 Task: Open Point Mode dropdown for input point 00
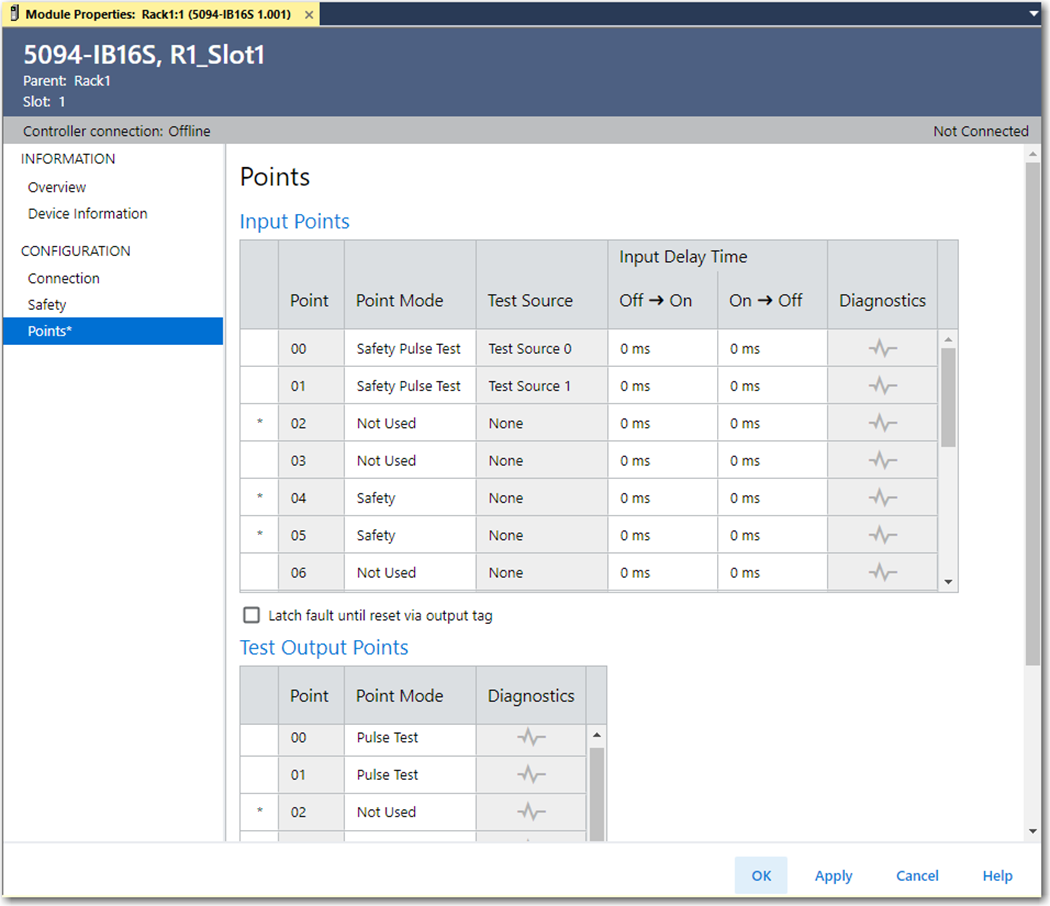coord(409,349)
